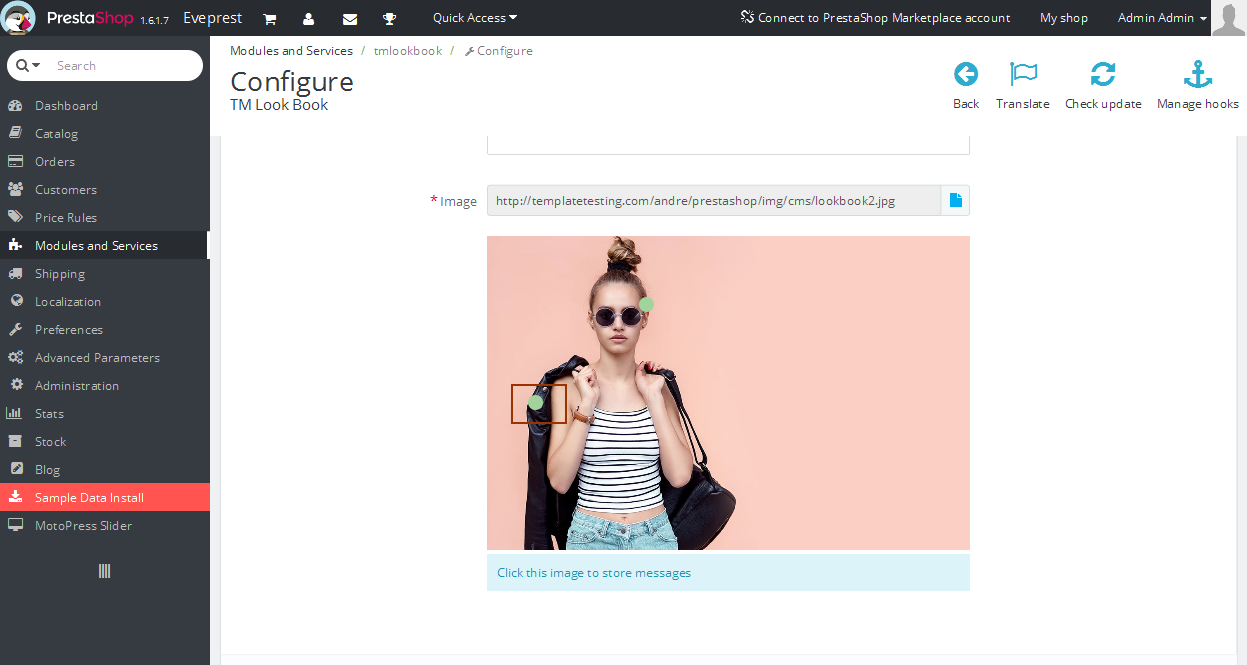Viewport: 1247px width, 665px height.
Task: Click the Stats bar chart icon
Action: (x=15, y=413)
